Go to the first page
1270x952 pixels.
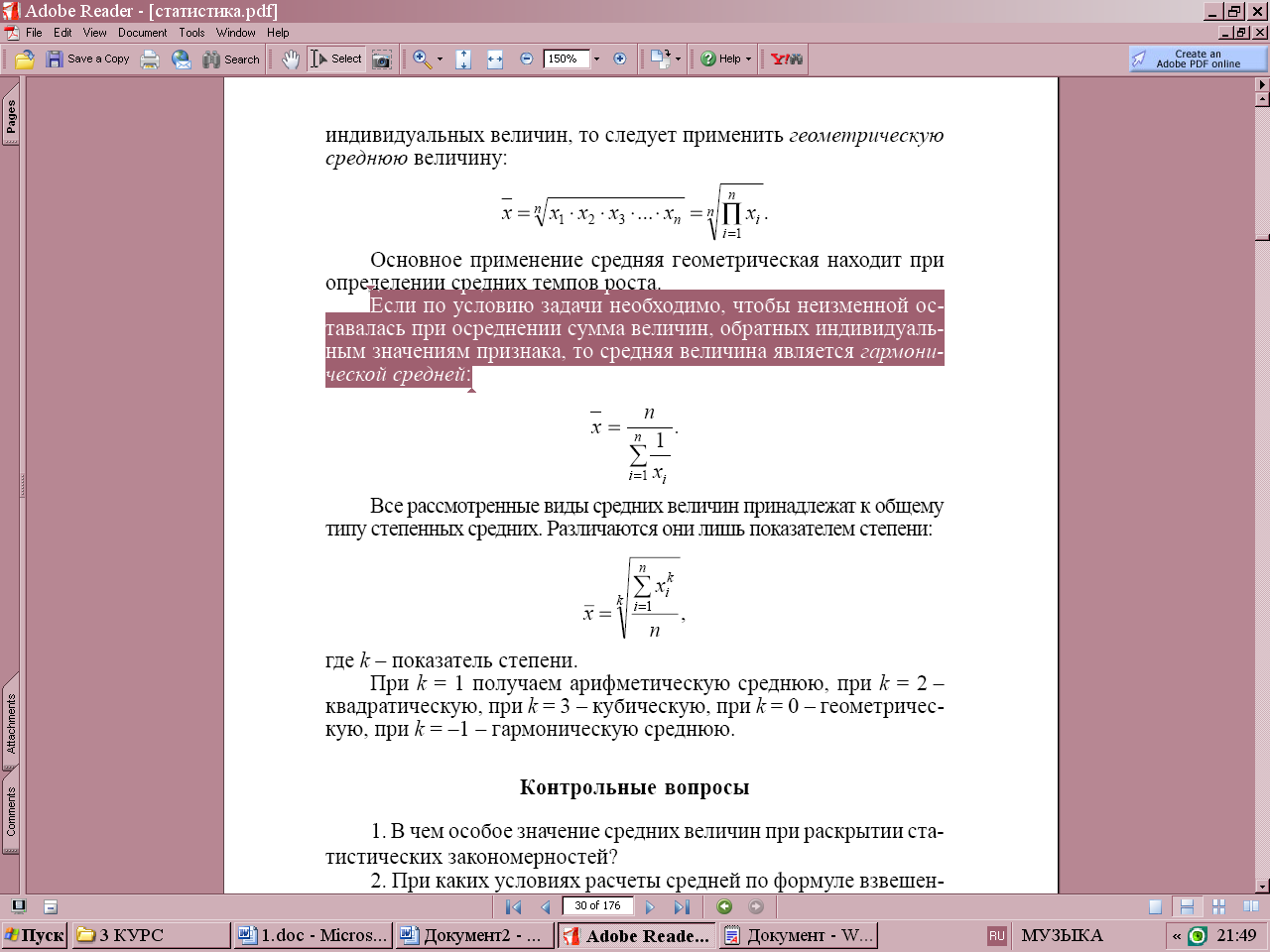coord(514,906)
